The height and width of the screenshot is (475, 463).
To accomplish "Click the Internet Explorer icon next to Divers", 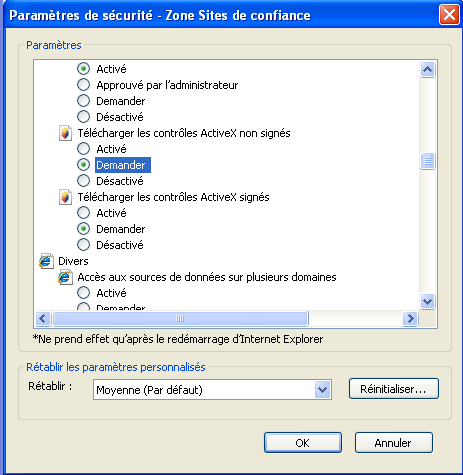I will pyautogui.click(x=46, y=261).
